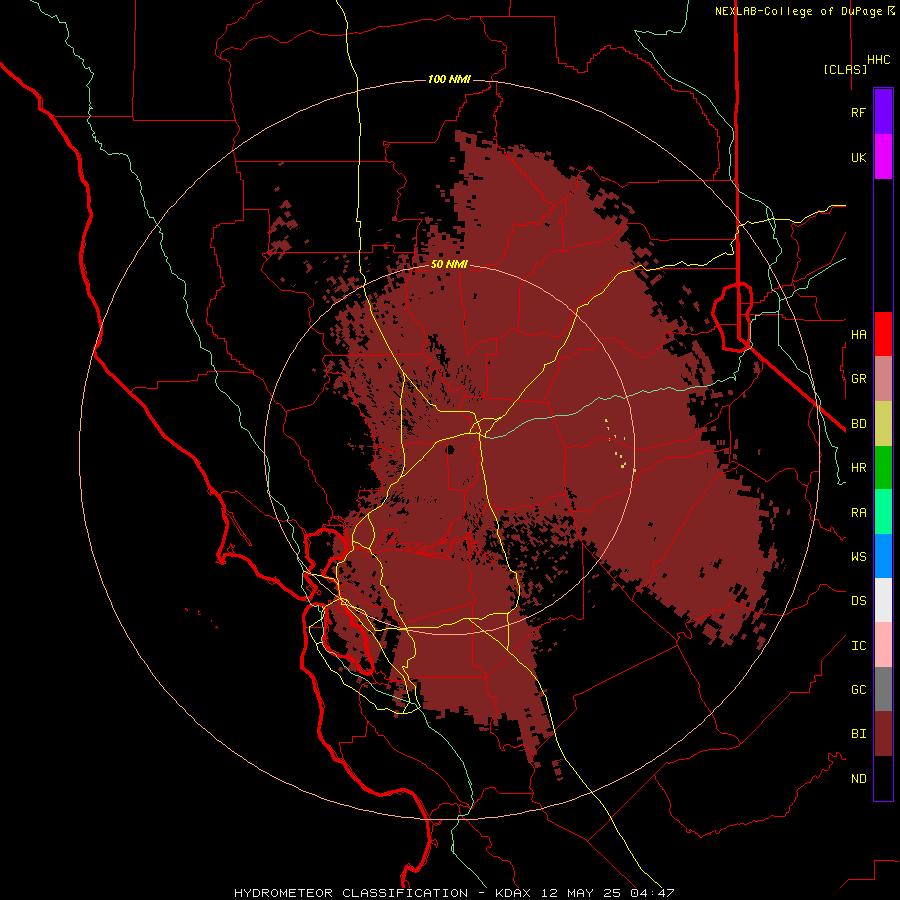Click the HHC product code label
Image resolution: width=900 pixels, height=900 pixels.
[878, 60]
